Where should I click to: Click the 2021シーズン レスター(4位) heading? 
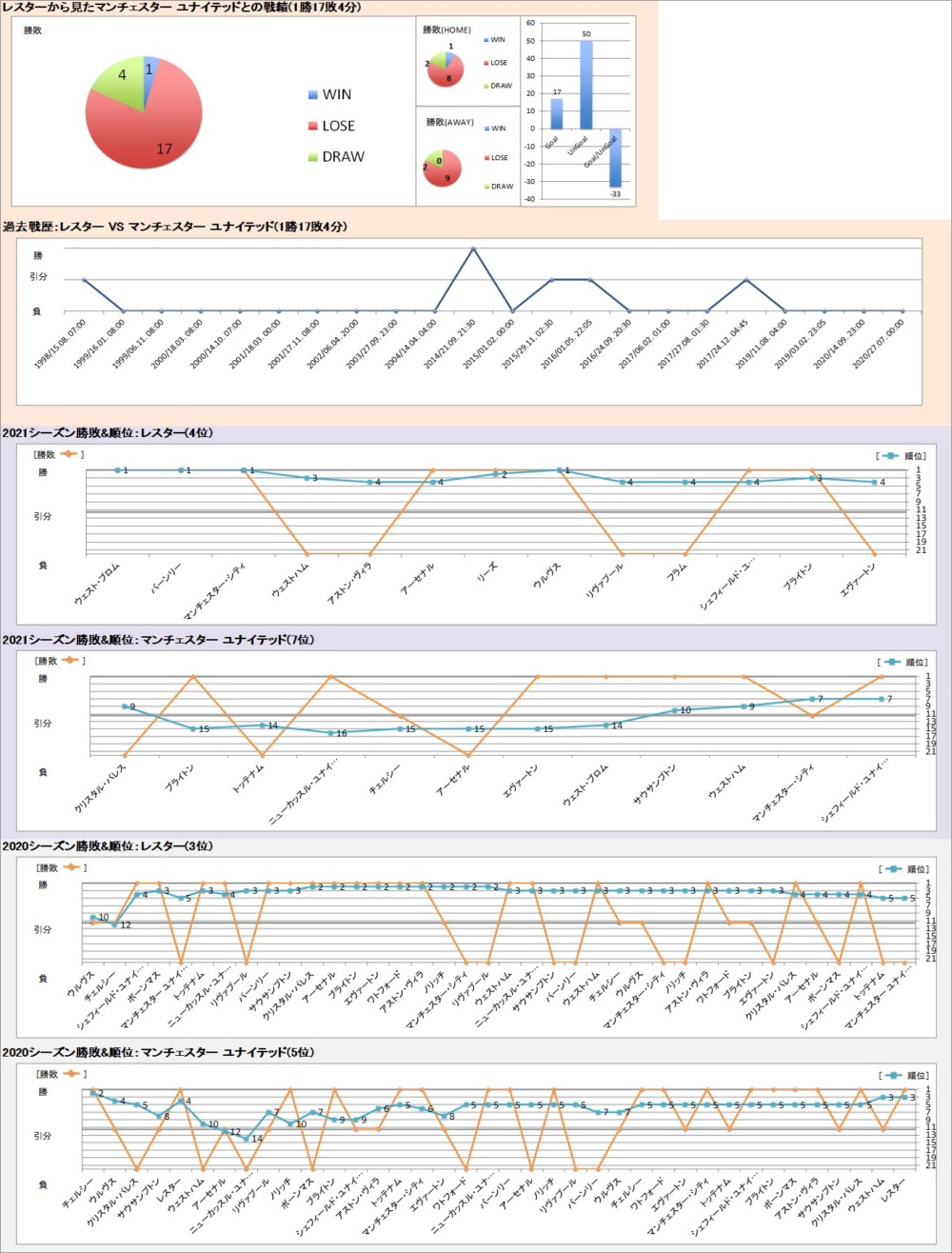pyautogui.click(x=108, y=433)
